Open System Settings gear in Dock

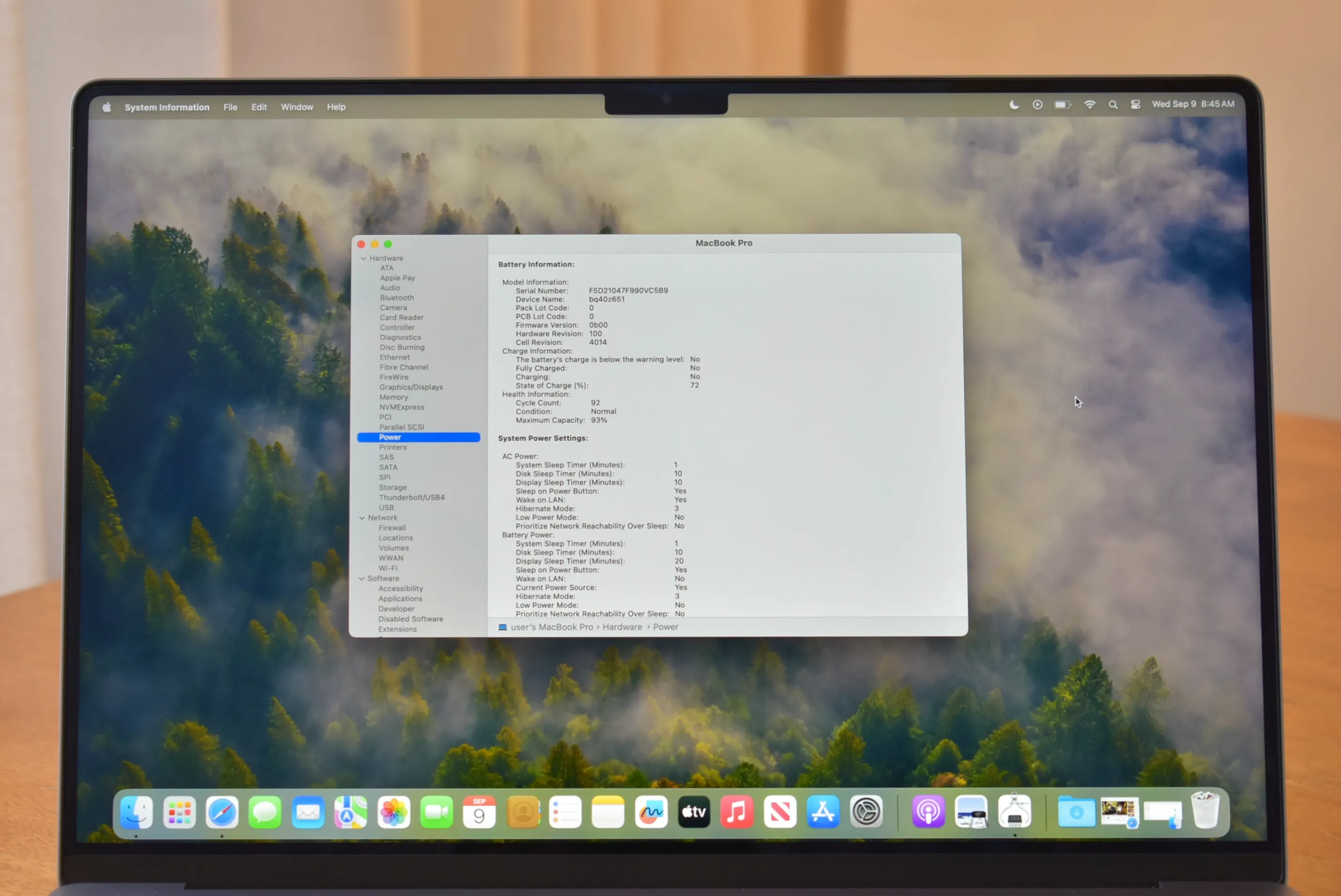pos(867,812)
